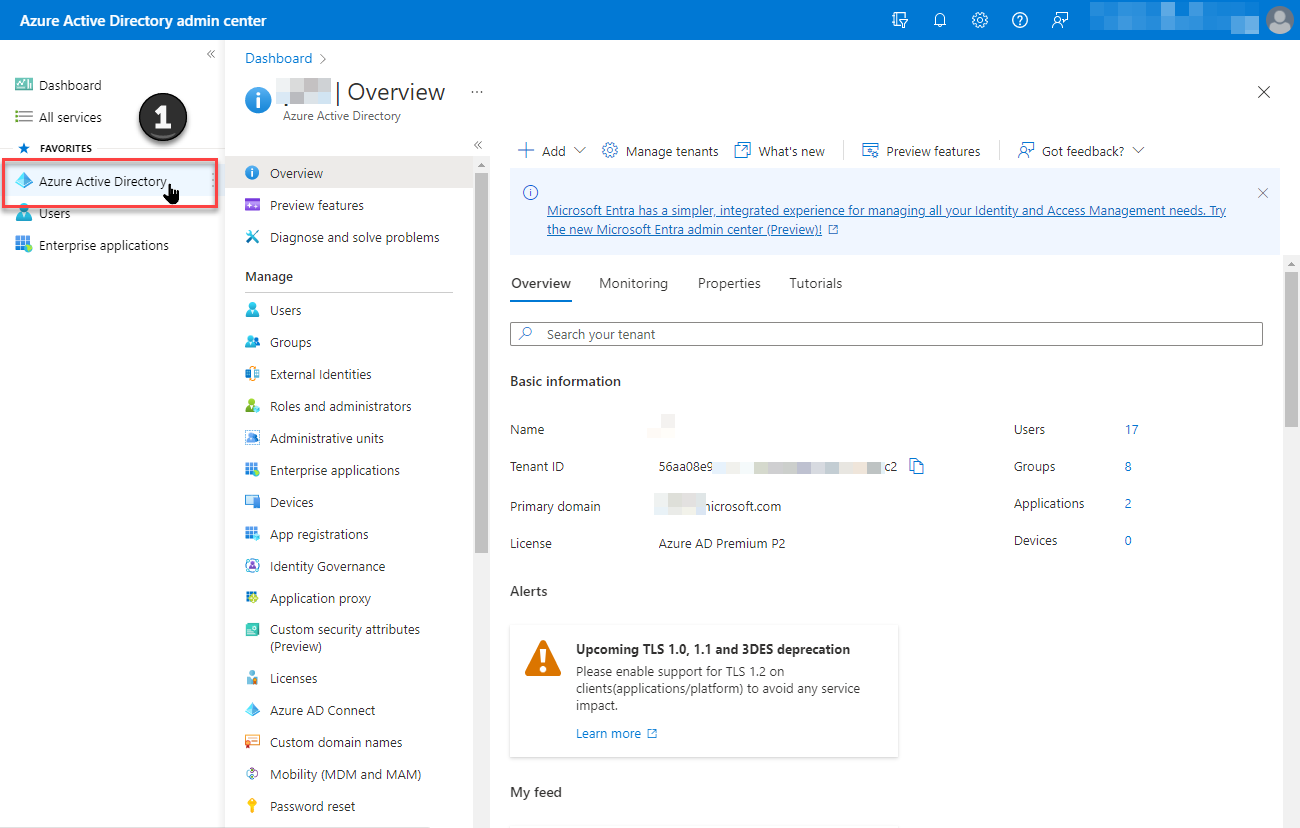Click the Administrative units icon

tap(252, 438)
